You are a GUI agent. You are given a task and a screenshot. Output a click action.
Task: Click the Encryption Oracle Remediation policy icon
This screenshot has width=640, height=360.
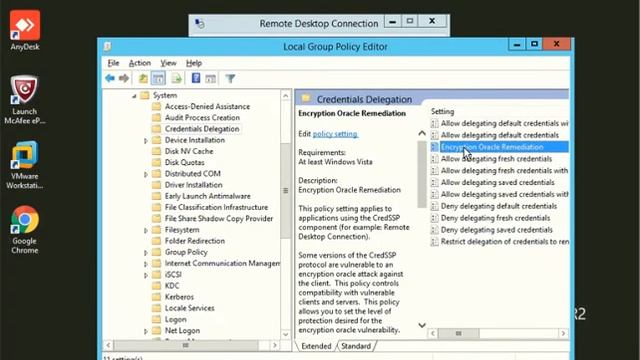435,147
